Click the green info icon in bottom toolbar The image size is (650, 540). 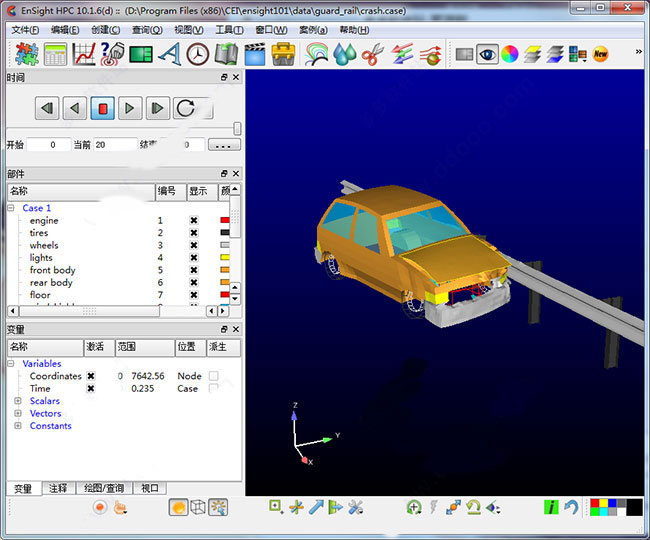[x=551, y=507]
